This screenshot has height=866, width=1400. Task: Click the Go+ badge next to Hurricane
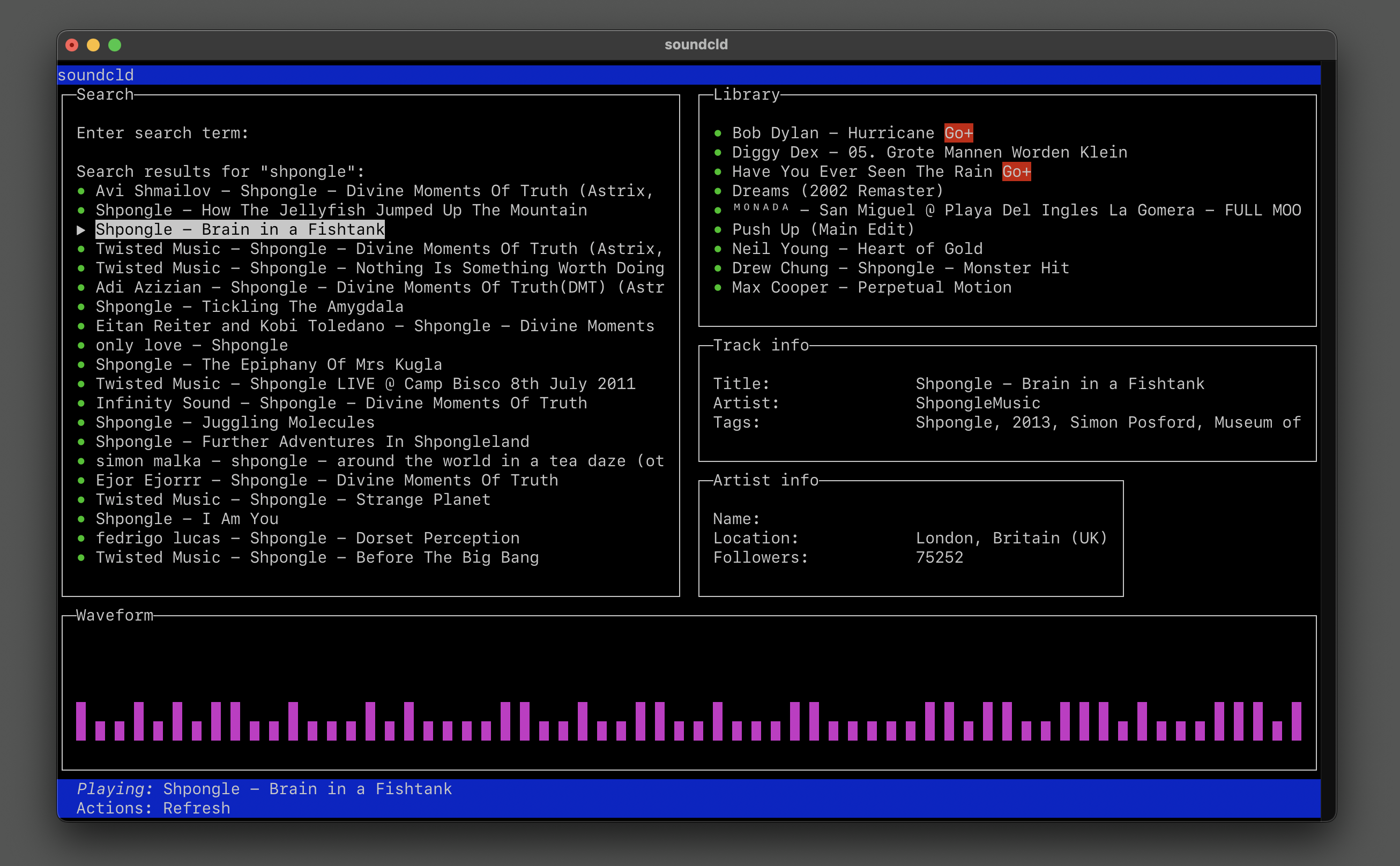[x=958, y=133]
